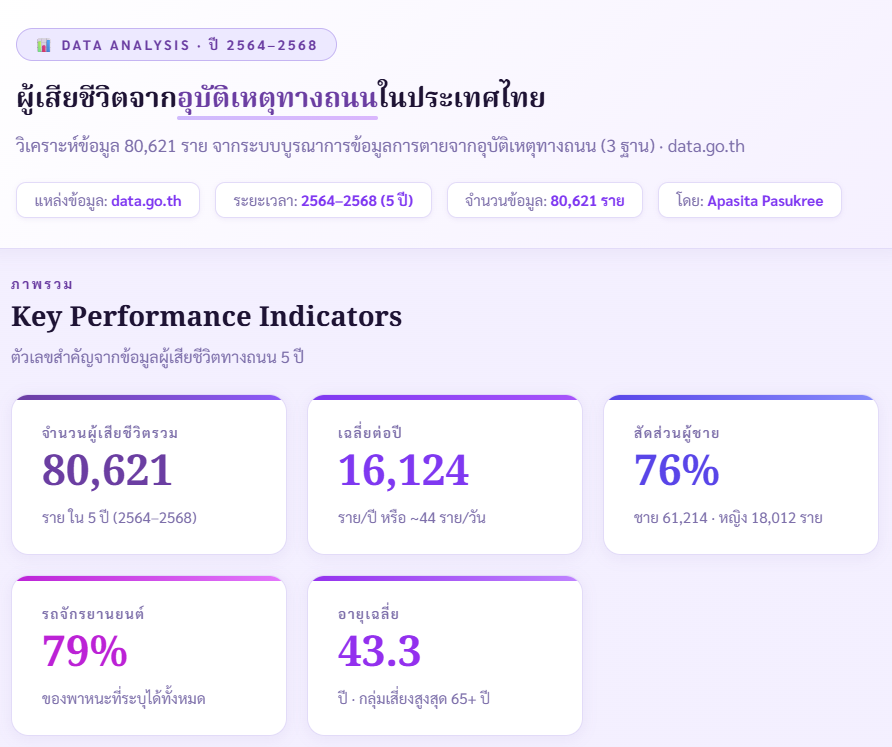Click the อายุเฉลี่ย card label
The image size is (892, 747).
tap(368, 614)
